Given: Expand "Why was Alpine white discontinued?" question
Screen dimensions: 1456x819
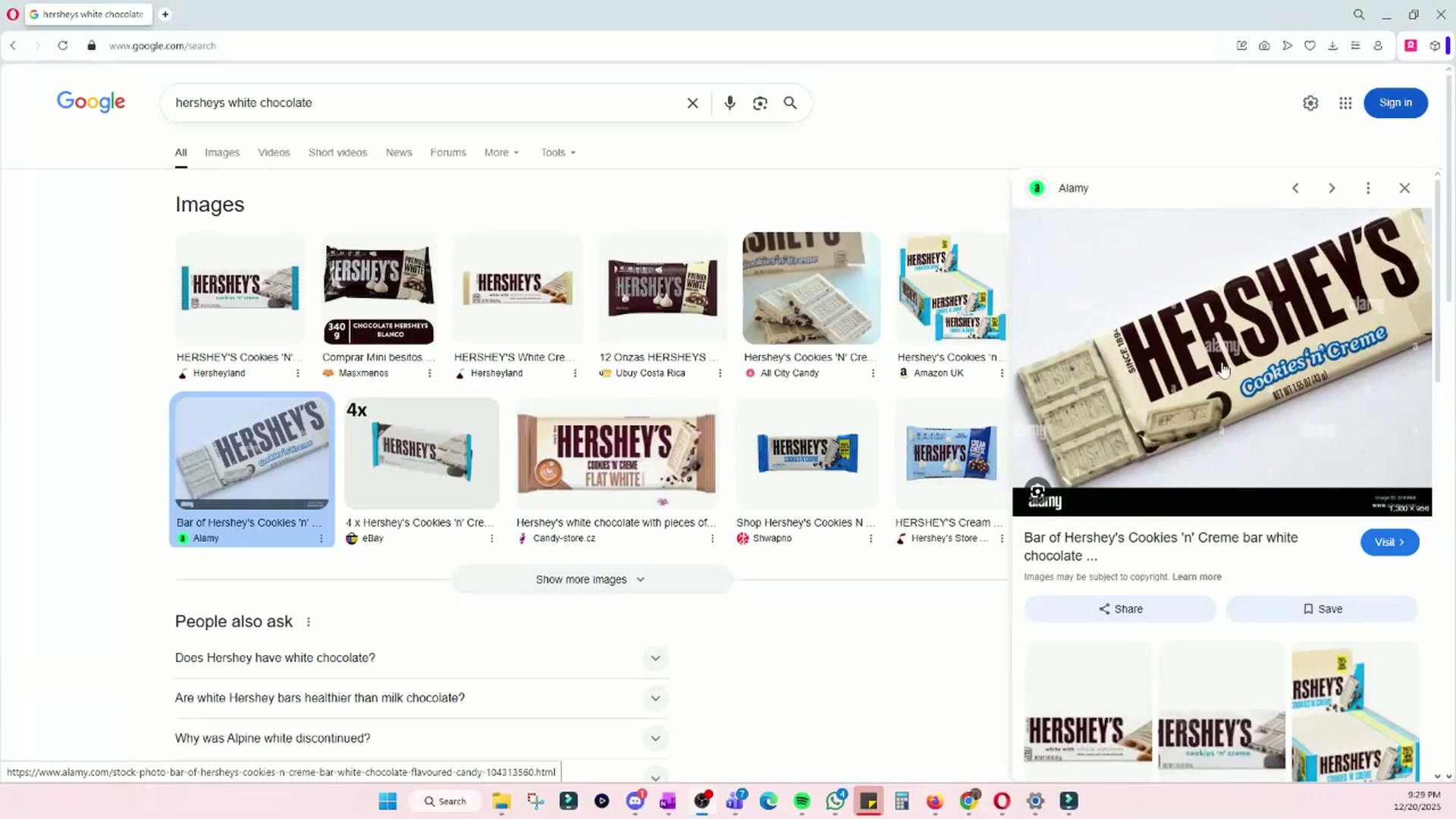Looking at the screenshot, I should (422, 739).
